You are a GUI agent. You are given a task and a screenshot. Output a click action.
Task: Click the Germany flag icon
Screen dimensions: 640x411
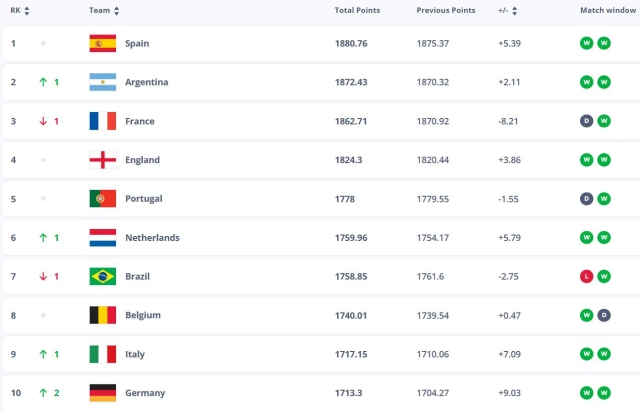pos(103,393)
